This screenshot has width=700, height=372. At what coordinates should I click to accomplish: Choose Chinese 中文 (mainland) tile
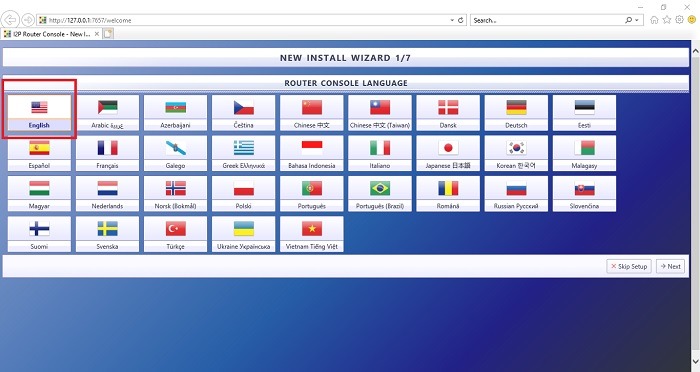[x=312, y=113]
